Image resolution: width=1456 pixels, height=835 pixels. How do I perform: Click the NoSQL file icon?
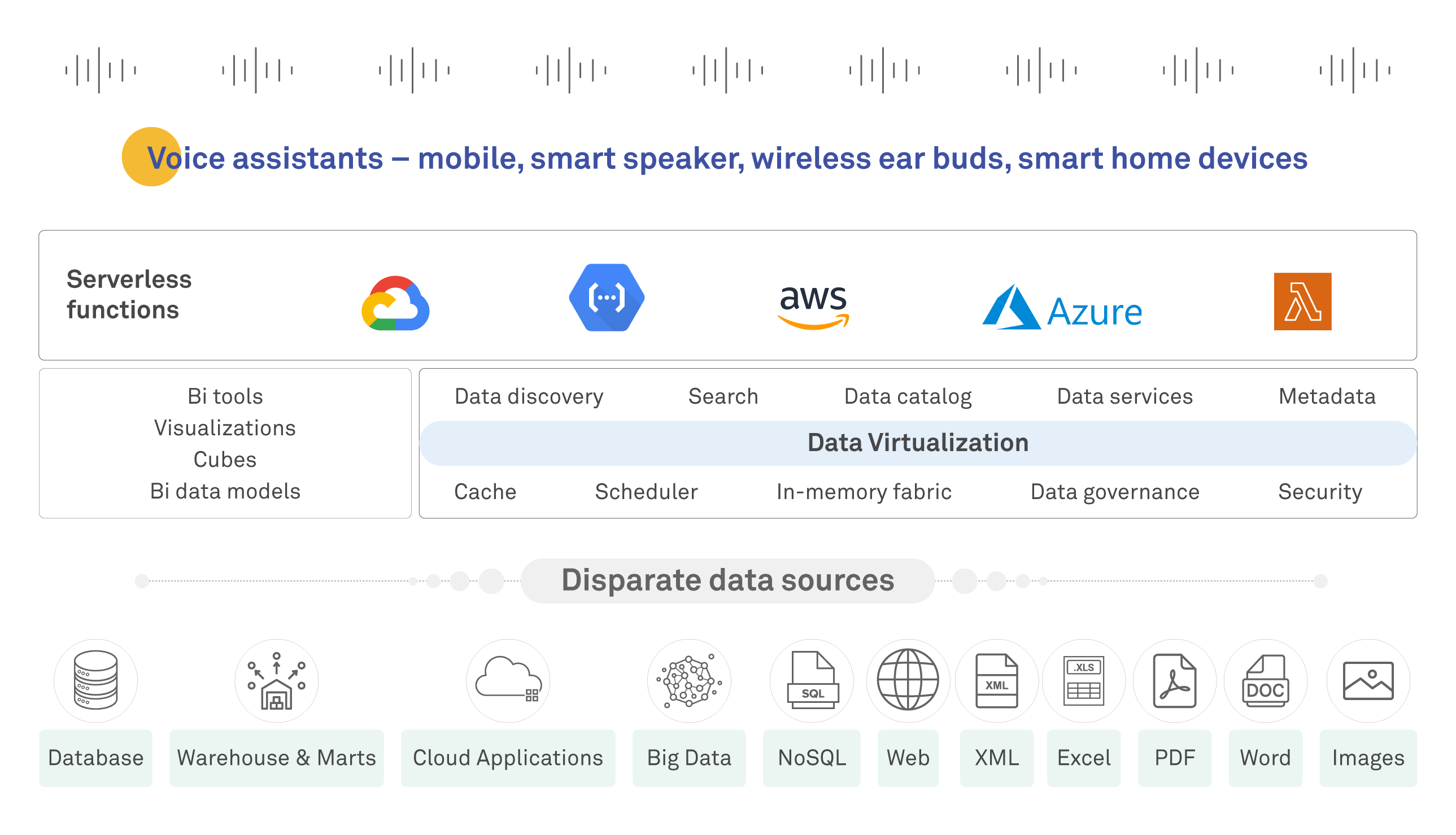pyautogui.click(x=812, y=680)
